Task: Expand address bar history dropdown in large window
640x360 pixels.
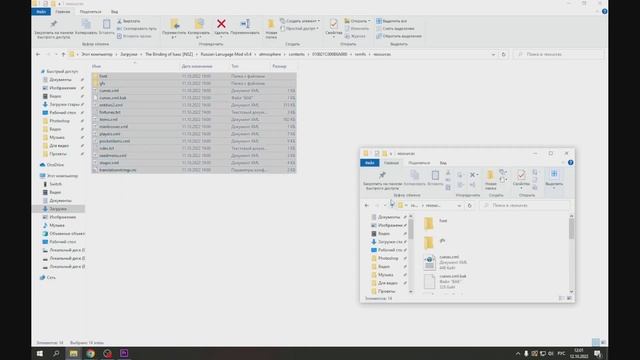Action: [493, 54]
